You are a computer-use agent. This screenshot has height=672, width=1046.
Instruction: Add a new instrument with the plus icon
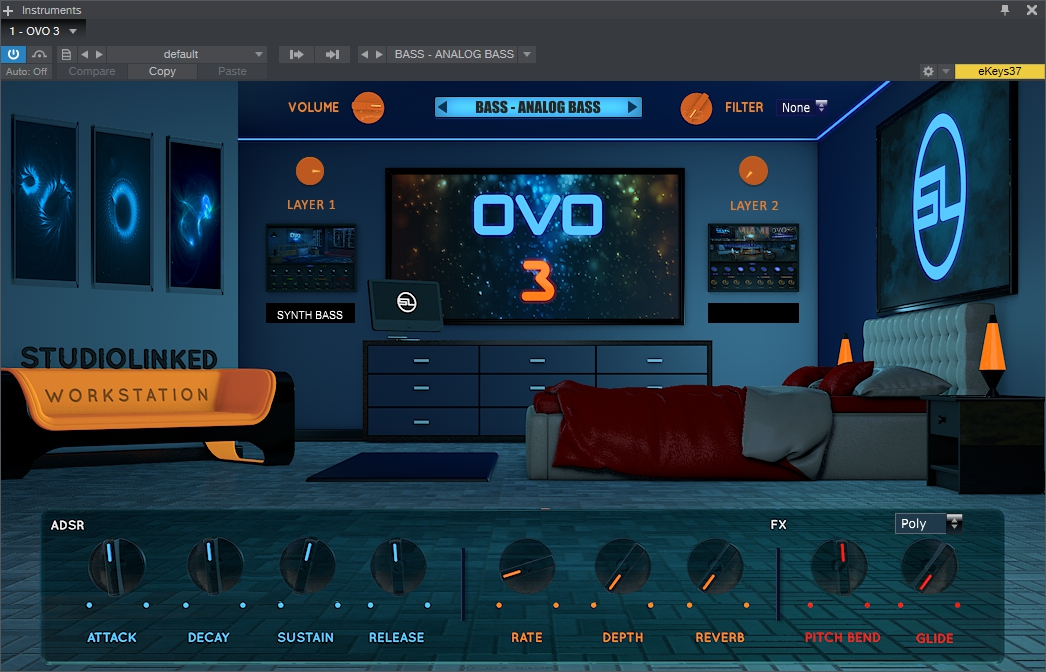tap(8, 10)
